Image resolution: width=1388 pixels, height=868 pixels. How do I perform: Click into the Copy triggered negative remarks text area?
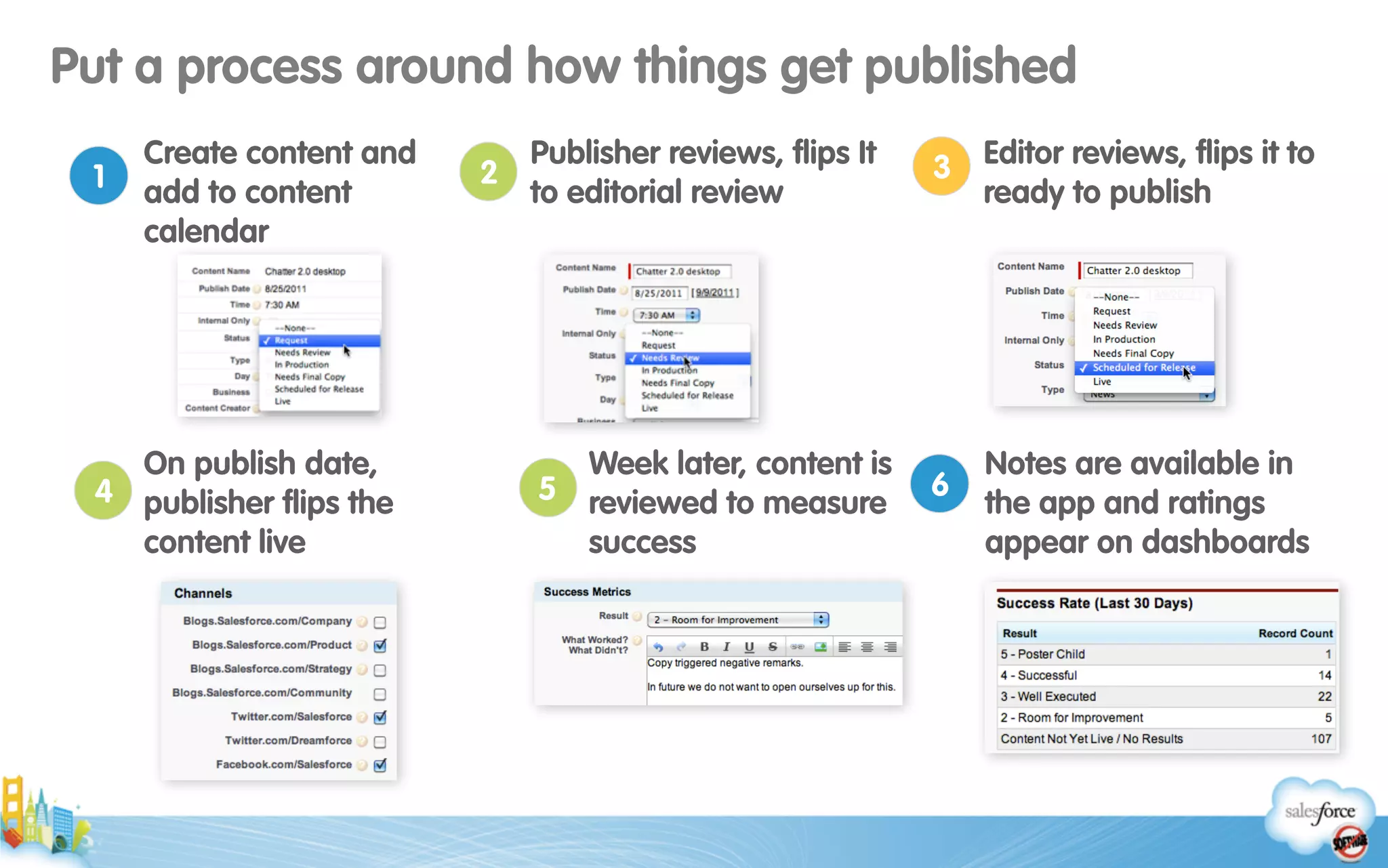[775, 680]
